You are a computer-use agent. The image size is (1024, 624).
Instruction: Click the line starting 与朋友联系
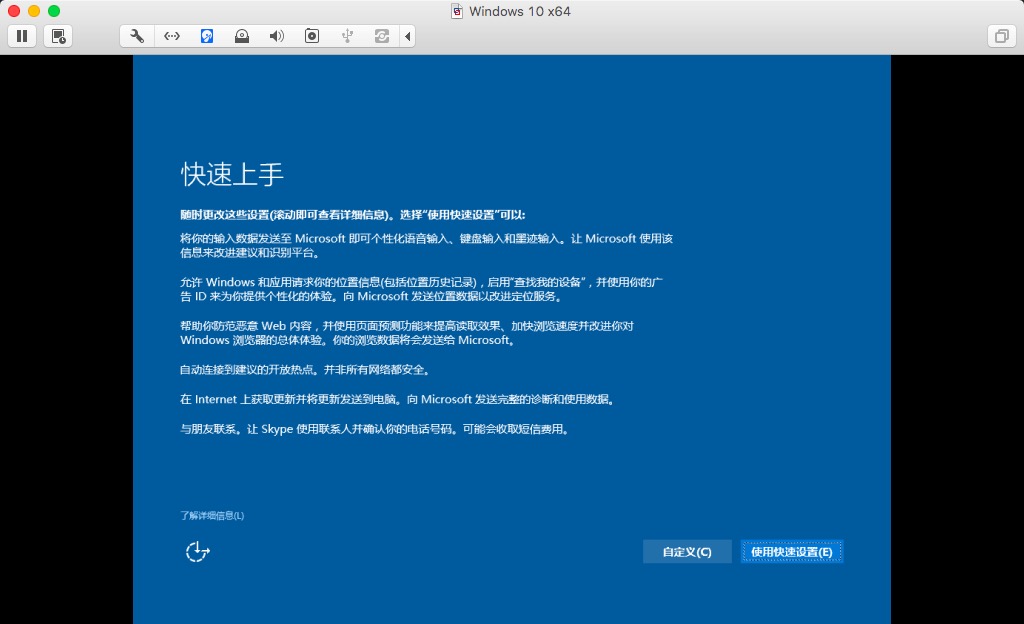click(x=376, y=429)
